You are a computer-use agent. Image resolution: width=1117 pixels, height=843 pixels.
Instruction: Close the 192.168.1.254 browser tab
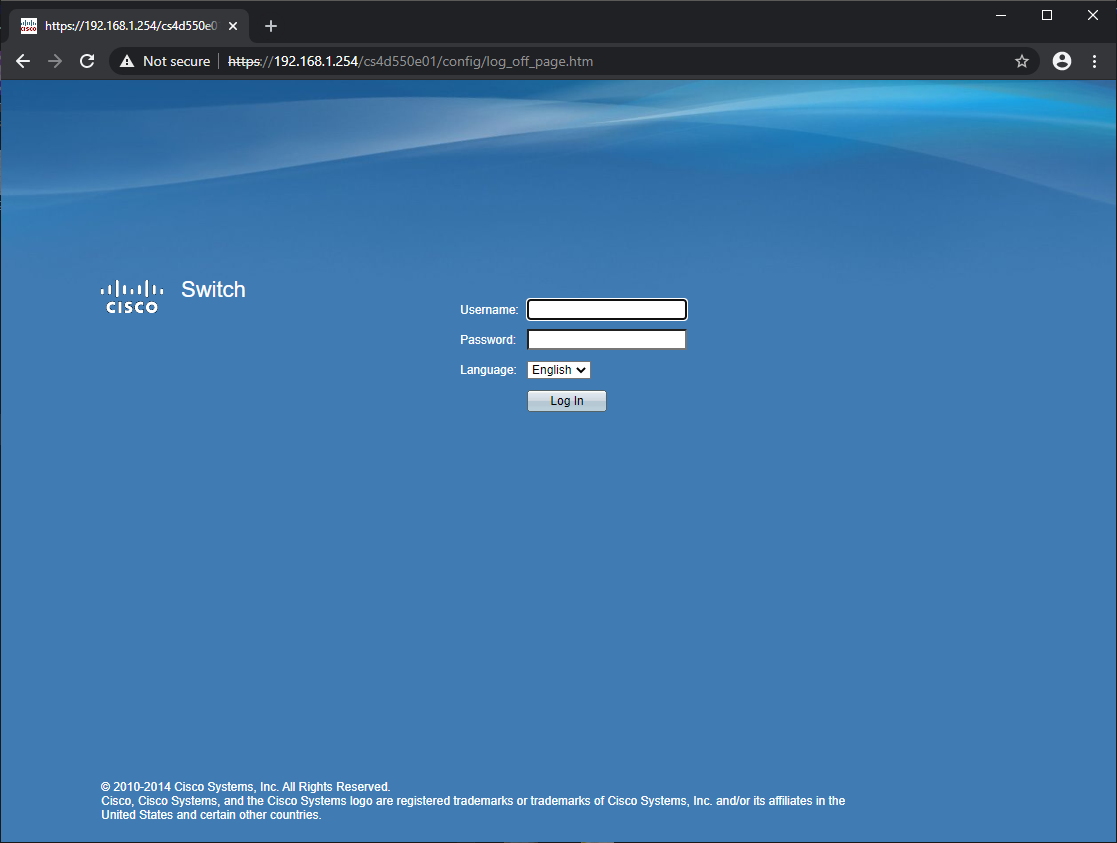[233, 26]
